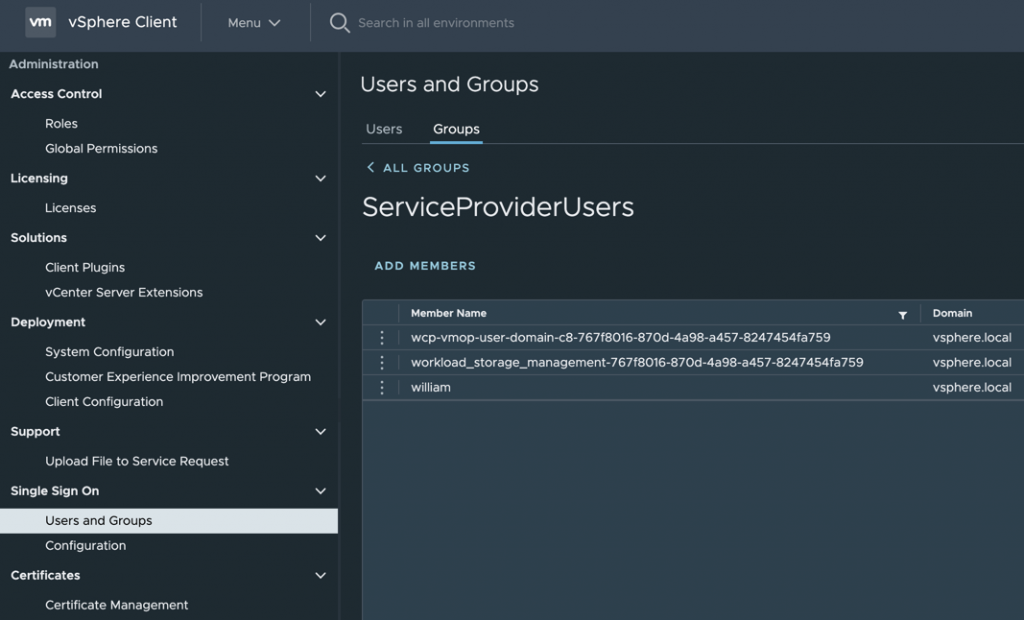The height and width of the screenshot is (620, 1024).
Task: Switch to the Users tab
Action: pyautogui.click(x=384, y=129)
